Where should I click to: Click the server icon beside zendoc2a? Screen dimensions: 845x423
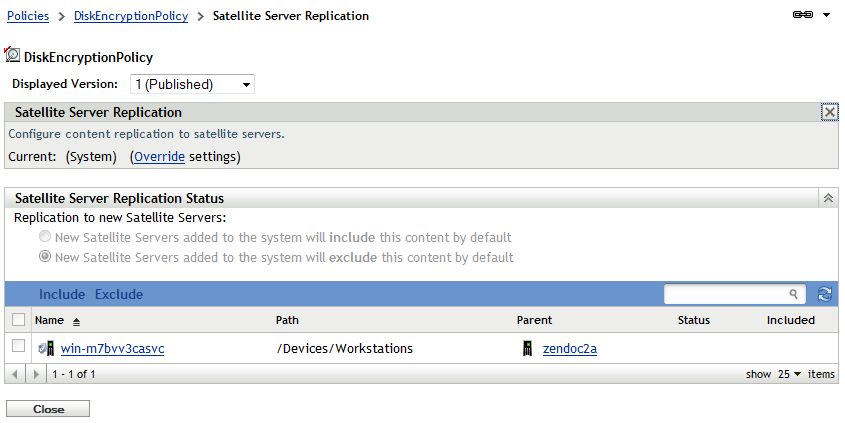click(x=527, y=348)
